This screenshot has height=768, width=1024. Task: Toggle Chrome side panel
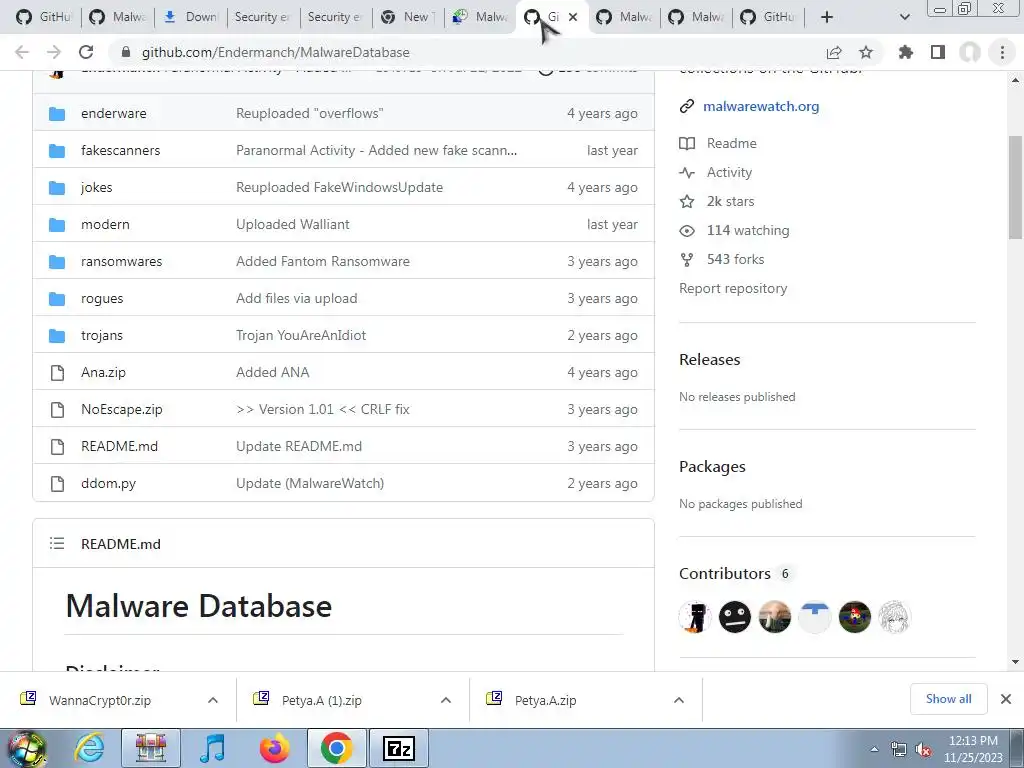point(938,52)
